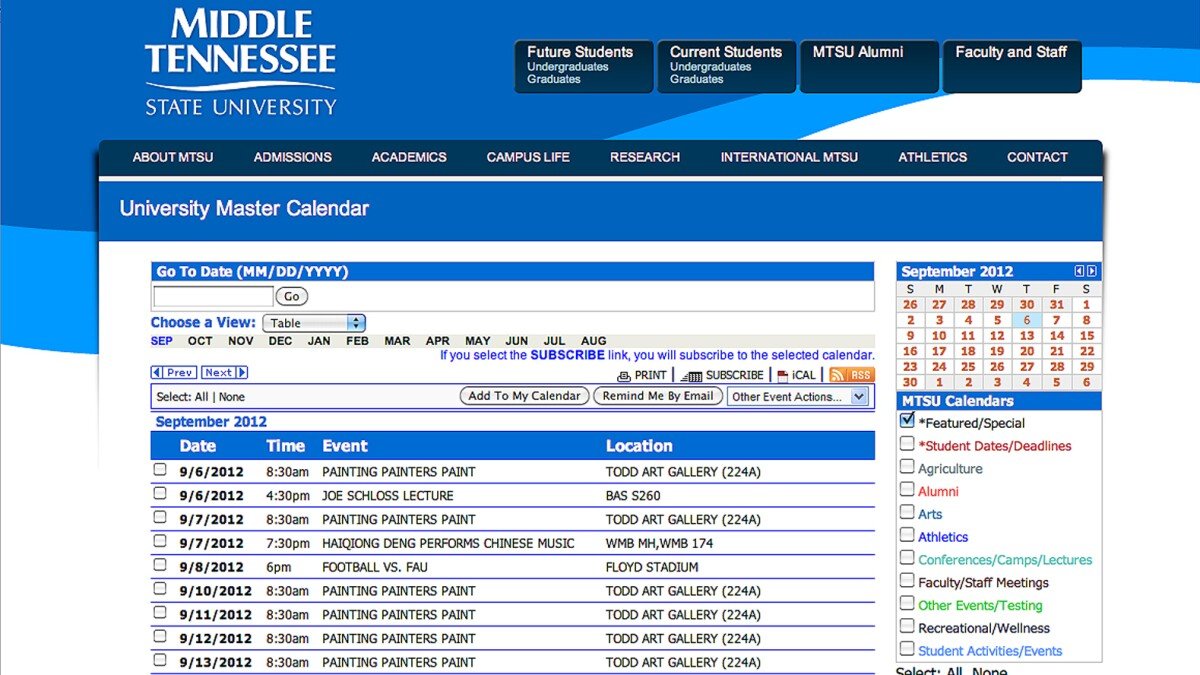Jump to the DEC month link
Image resolution: width=1200 pixels, height=675 pixels.
pos(280,341)
